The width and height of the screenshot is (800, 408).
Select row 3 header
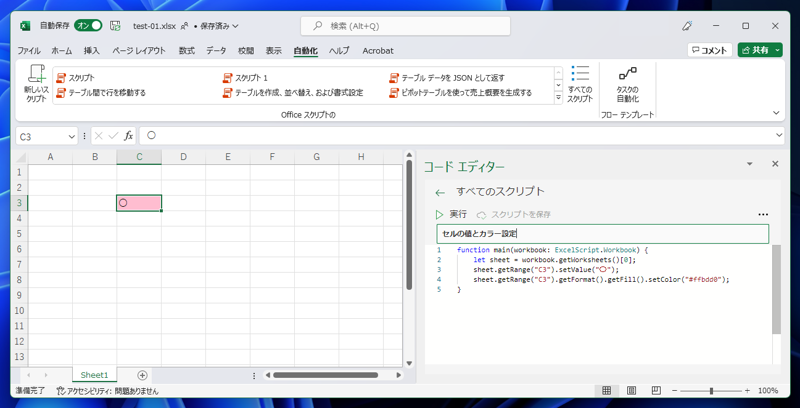(19, 203)
